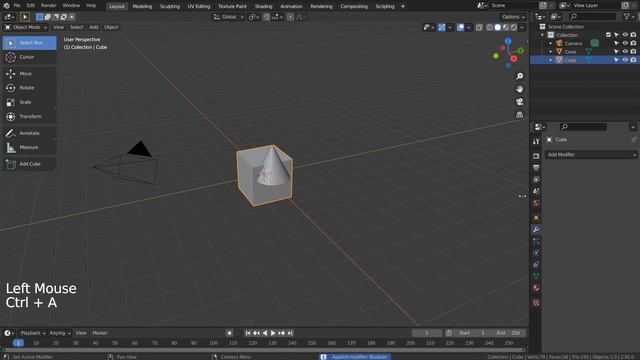This screenshot has height=360, width=640.
Task: Click the add workspace plus button
Action: 402,6
